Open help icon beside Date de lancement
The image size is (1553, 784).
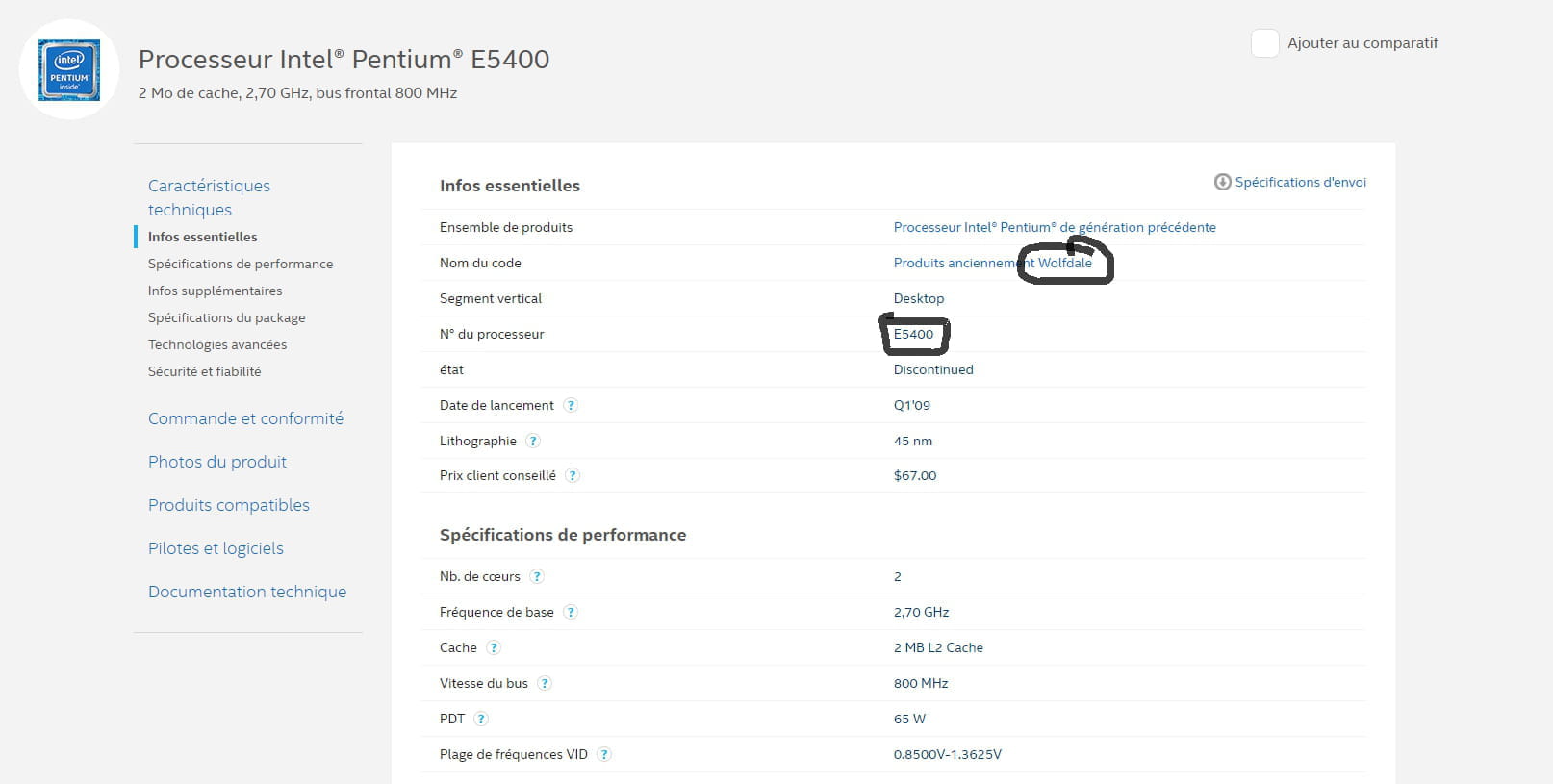pos(571,405)
